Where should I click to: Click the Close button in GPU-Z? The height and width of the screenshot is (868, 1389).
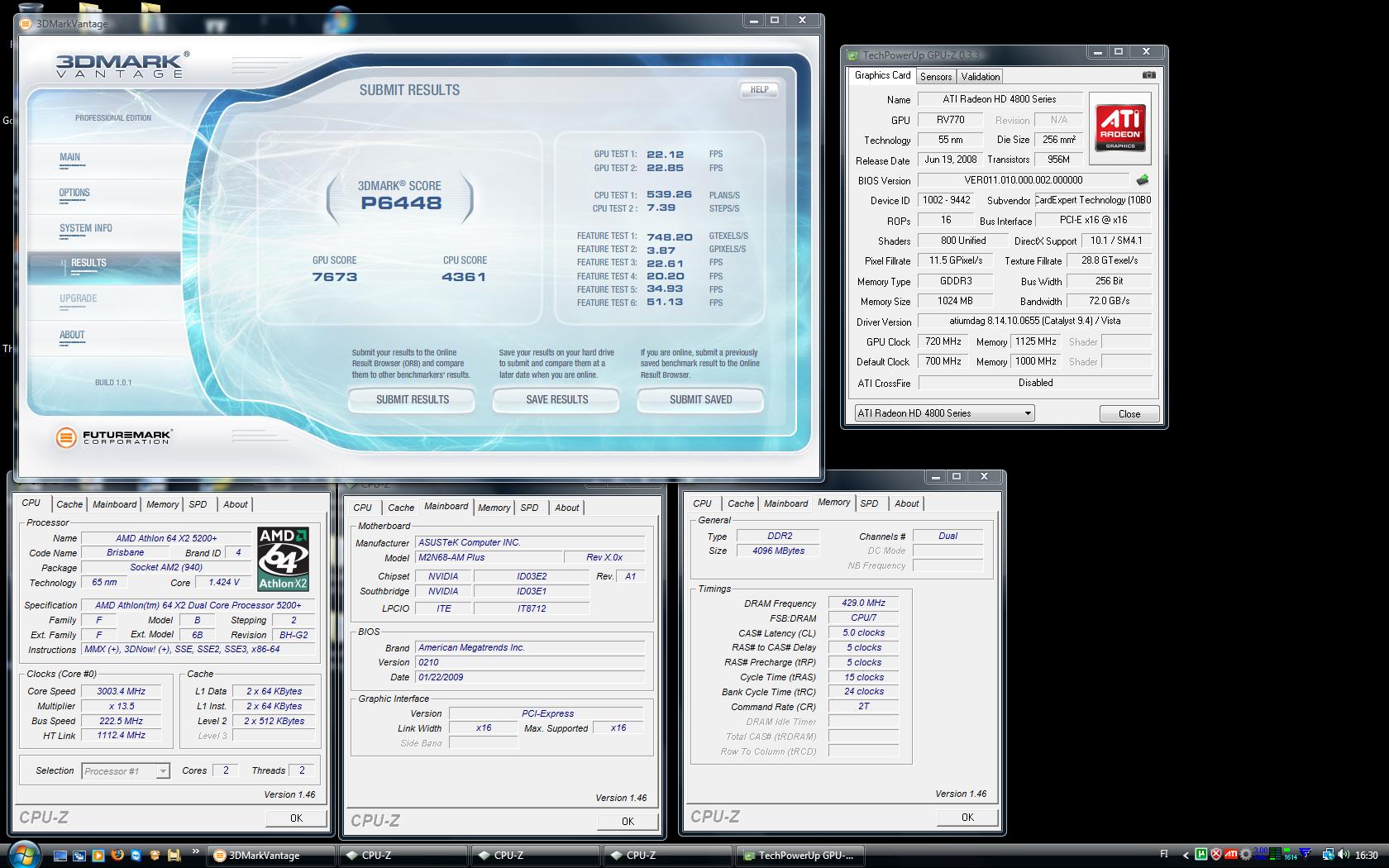(1129, 414)
